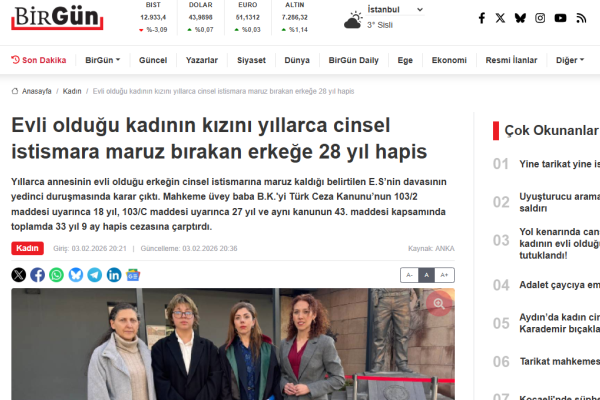The width and height of the screenshot is (600, 400).
Task: Open Son Dakika breaking news
Action: coord(39,60)
